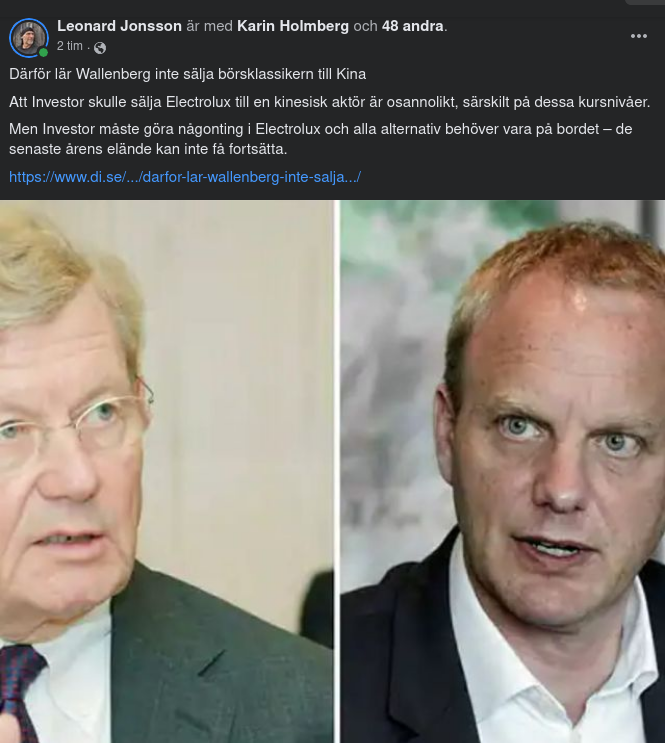Follow the di.se article link
Screen dimensions: 665x743
[x=185, y=177]
